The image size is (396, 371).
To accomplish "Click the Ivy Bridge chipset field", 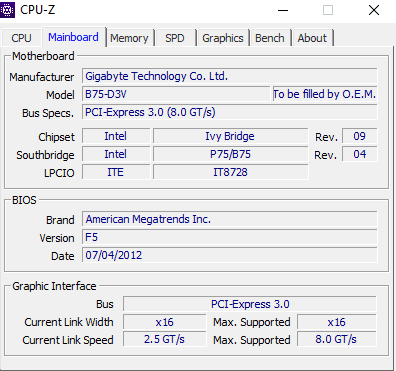I will 230,136.
